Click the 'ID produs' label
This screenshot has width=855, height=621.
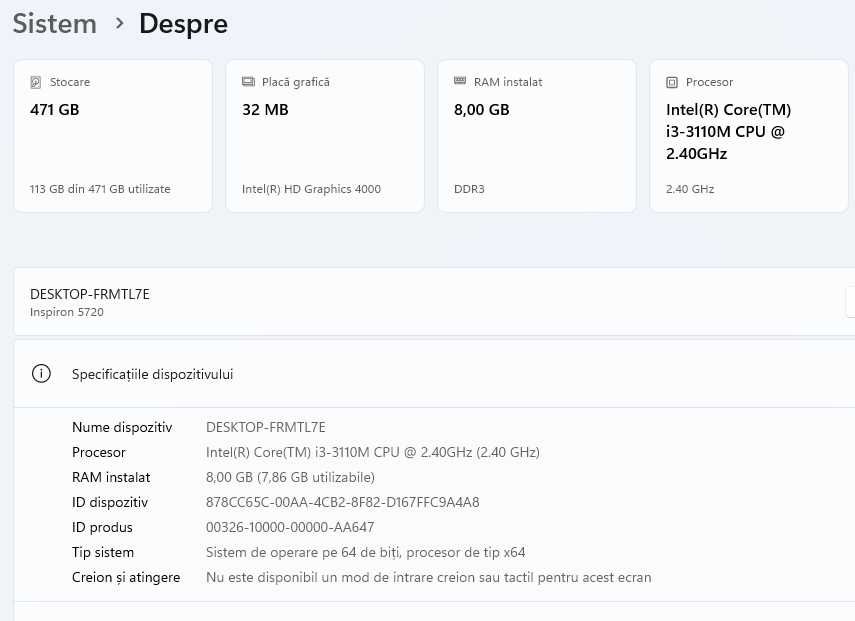point(103,528)
